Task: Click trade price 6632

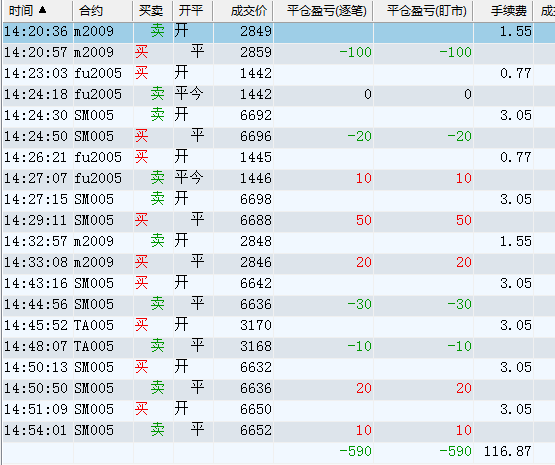Action: (x=256, y=367)
